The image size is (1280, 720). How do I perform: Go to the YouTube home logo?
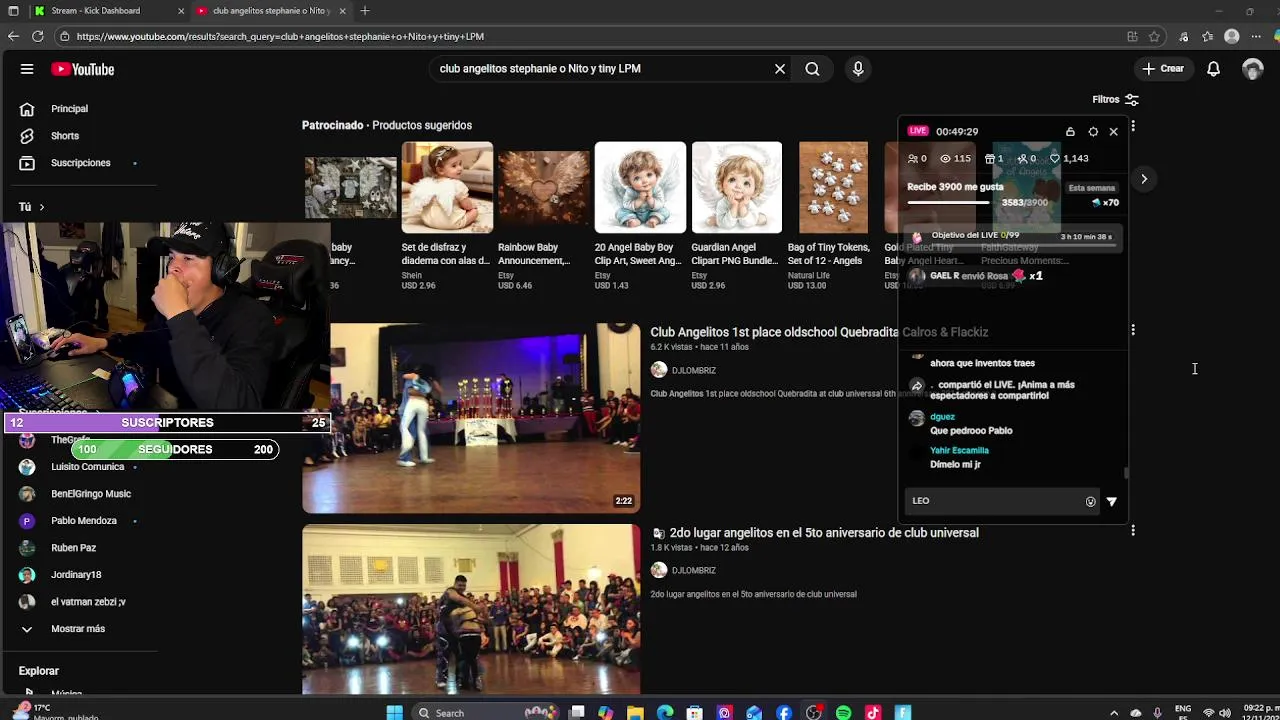tap(83, 69)
